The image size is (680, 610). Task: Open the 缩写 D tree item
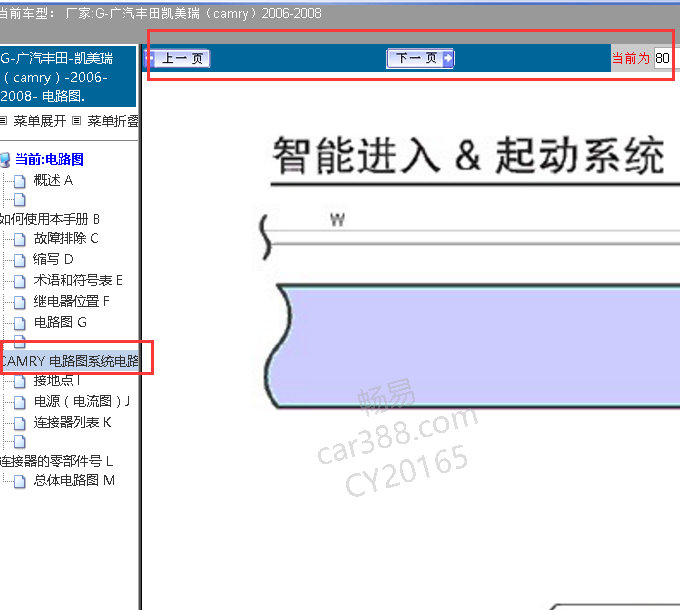point(53,259)
